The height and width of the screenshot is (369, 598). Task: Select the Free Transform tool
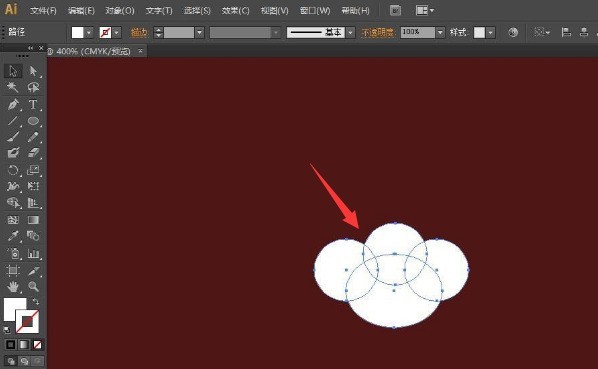coord(33,186)
